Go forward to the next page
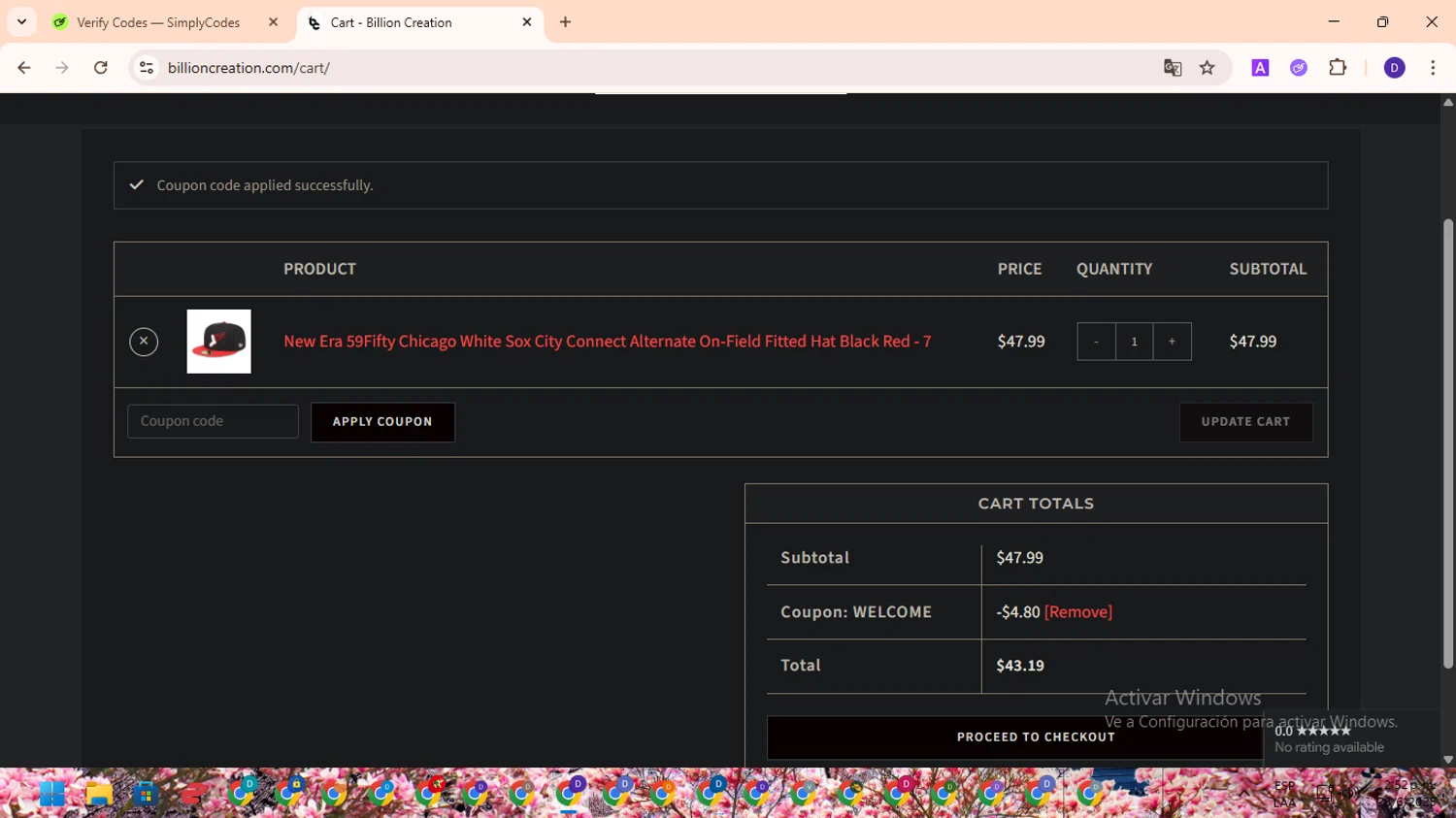 pos(62,68)
